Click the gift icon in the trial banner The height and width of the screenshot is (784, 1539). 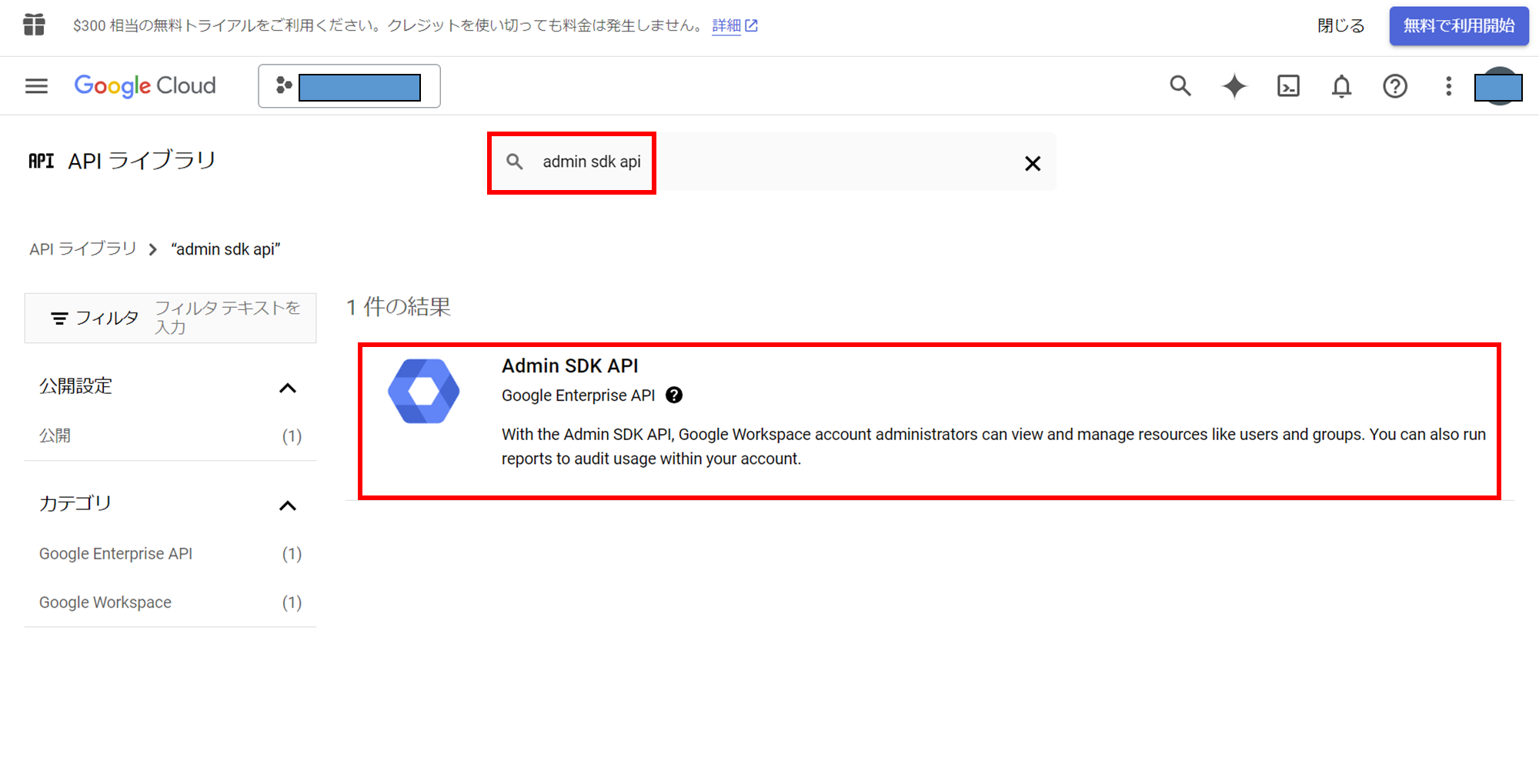(34, 25)
